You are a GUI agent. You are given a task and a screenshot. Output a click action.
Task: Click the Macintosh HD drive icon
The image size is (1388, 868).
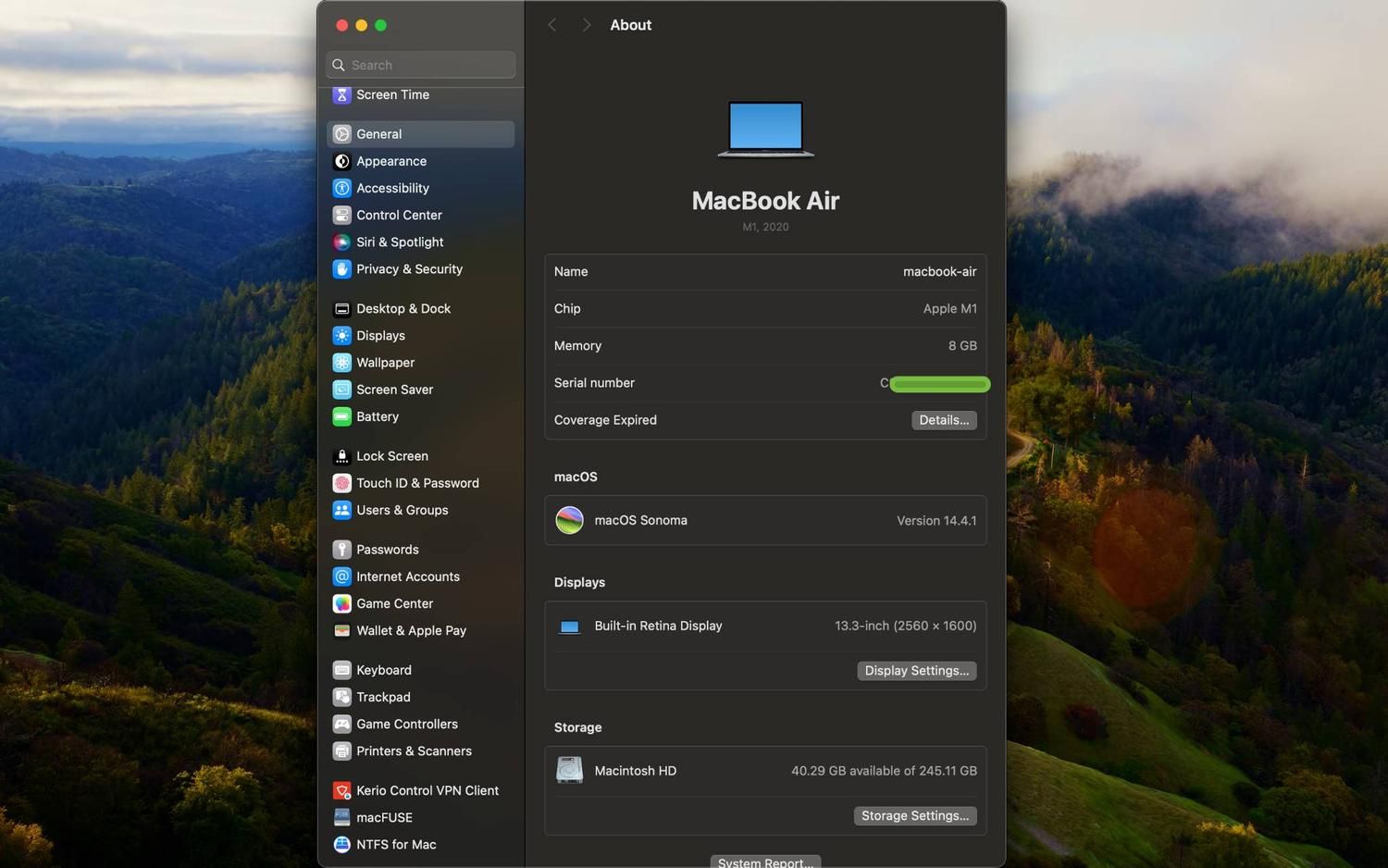tap(569, 770)
